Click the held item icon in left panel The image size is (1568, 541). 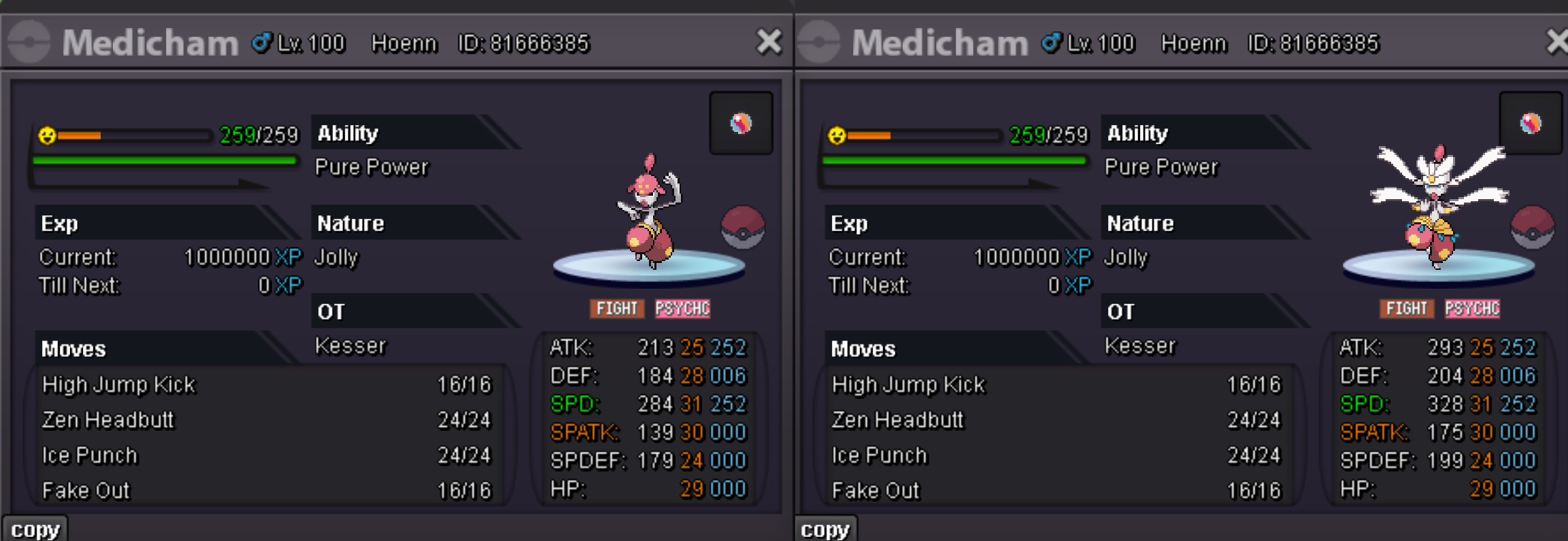741,124
